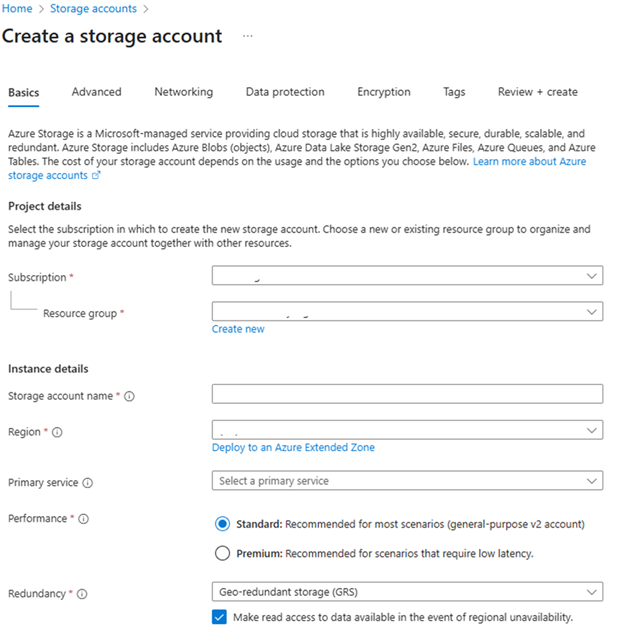Expand the Subscription dropdown

click(x=407, y=276)
